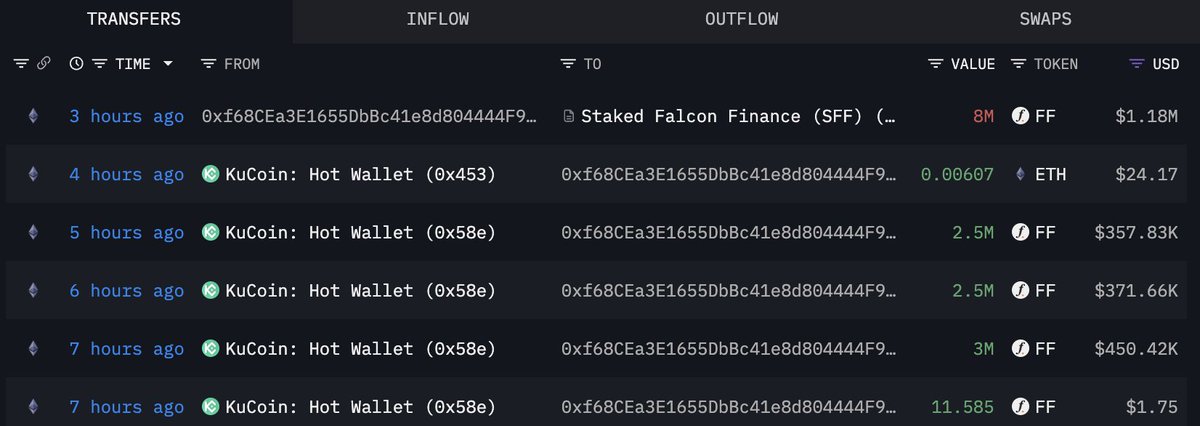
Task: Select the SWAPS tab
Action: pos(1047,20)
